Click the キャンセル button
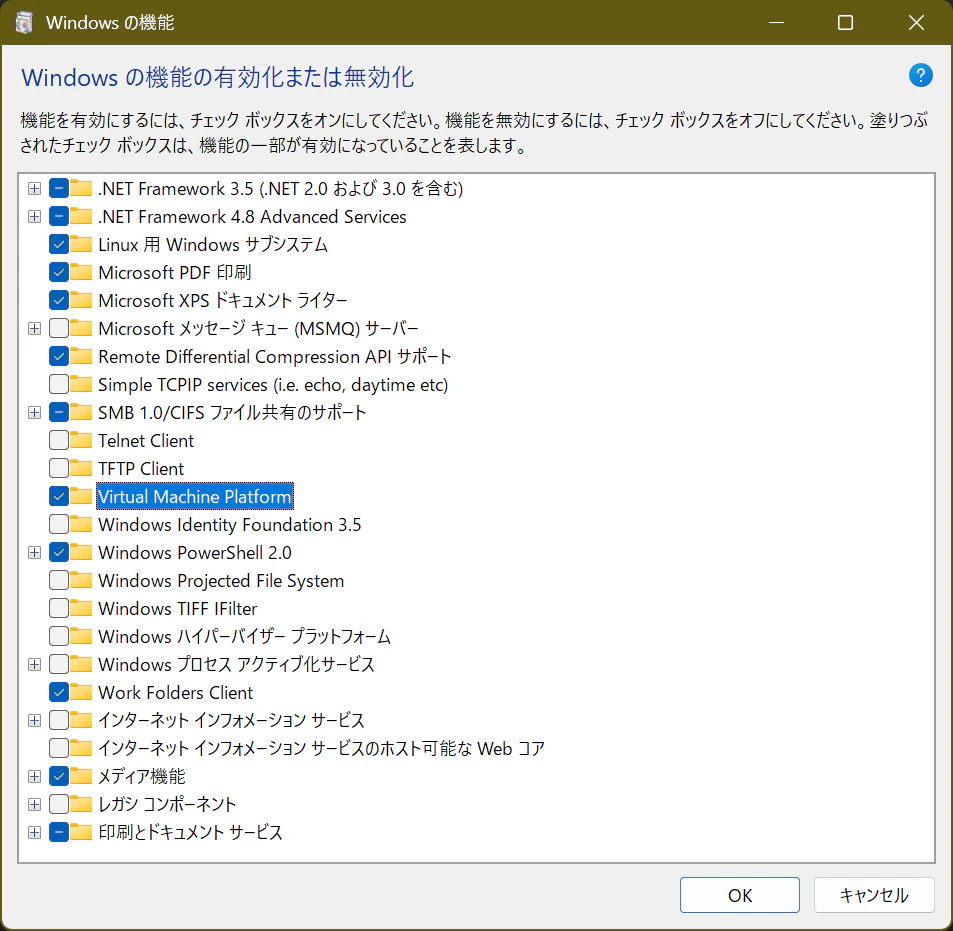 coord(873,895)
